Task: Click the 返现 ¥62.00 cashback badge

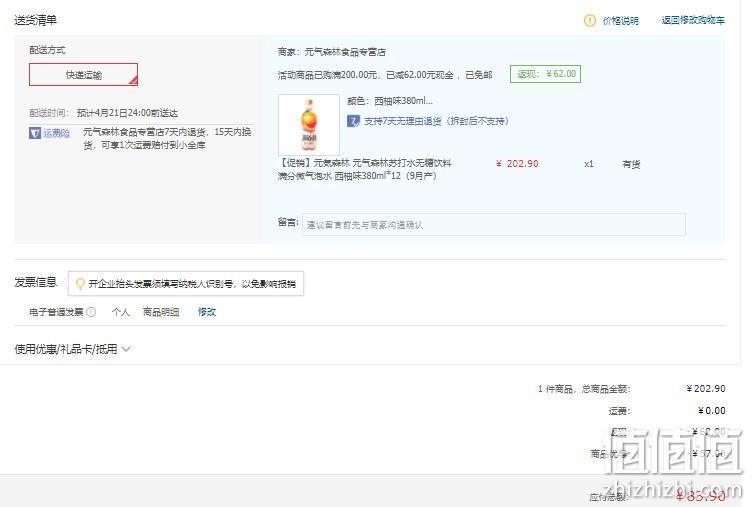Action: pyautogui.click(x=545, y=74)
